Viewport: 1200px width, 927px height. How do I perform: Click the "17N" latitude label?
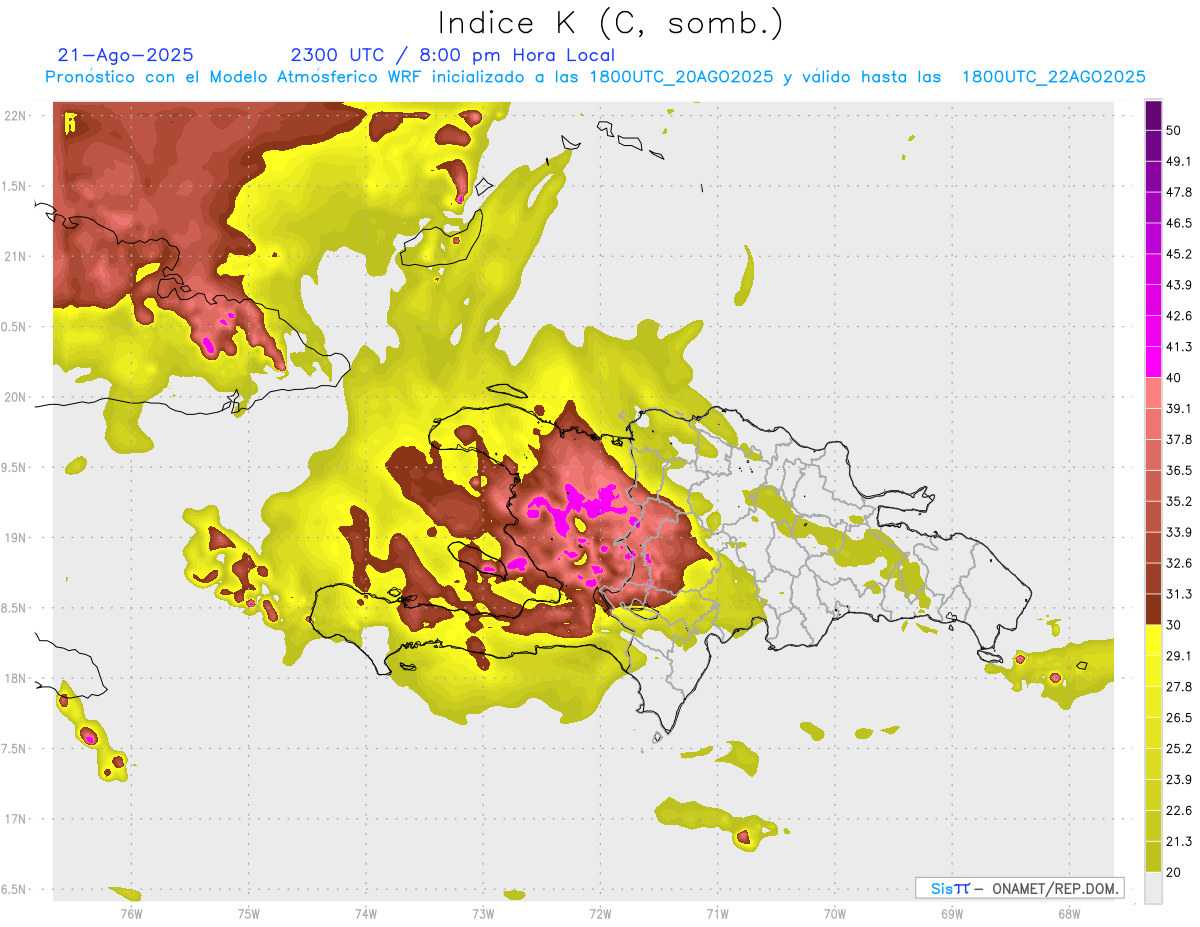click(16, 819)
